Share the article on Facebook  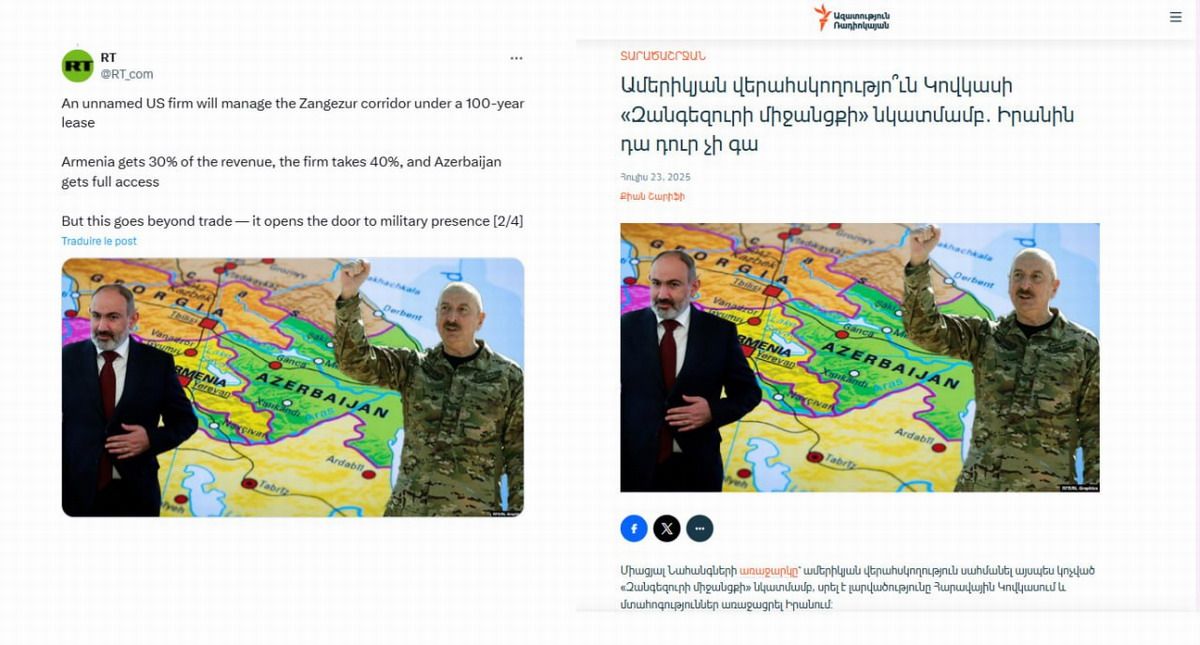(x=634, y=528)
